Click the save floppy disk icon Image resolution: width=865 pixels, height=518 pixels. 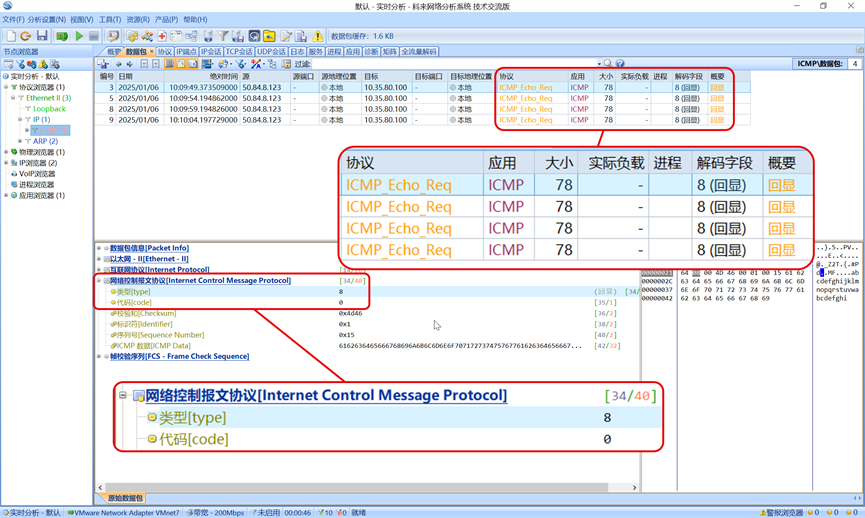pyautogui.click(x=42, y=36)
